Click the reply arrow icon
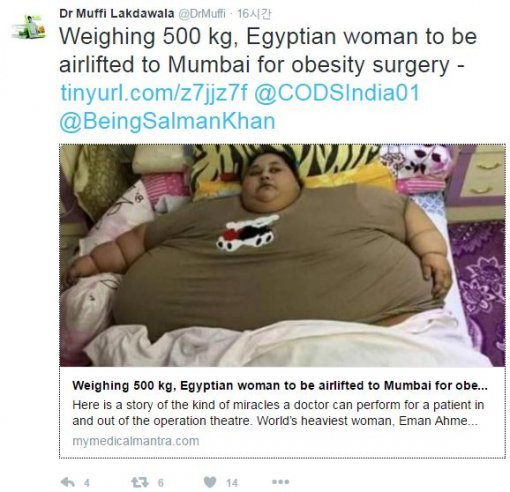The image size is (510, 492). click(68, 482)
